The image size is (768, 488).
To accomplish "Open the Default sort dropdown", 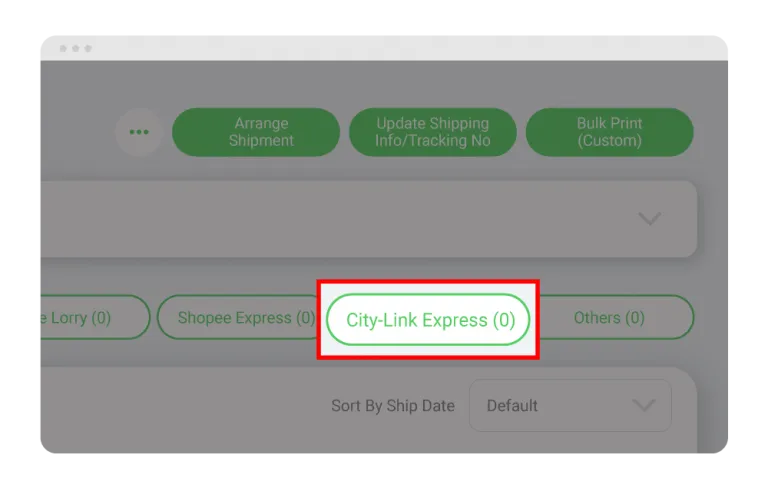I will [x=570, y=405].
